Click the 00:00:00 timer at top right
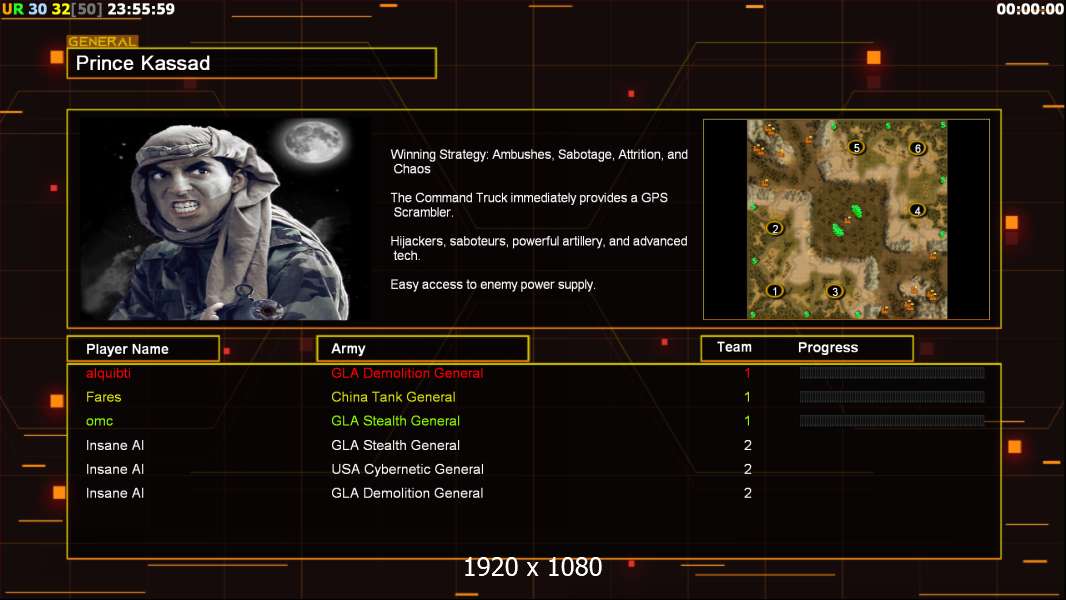This screenshot has width=1066, height=600. click(x=1030, y=9)
